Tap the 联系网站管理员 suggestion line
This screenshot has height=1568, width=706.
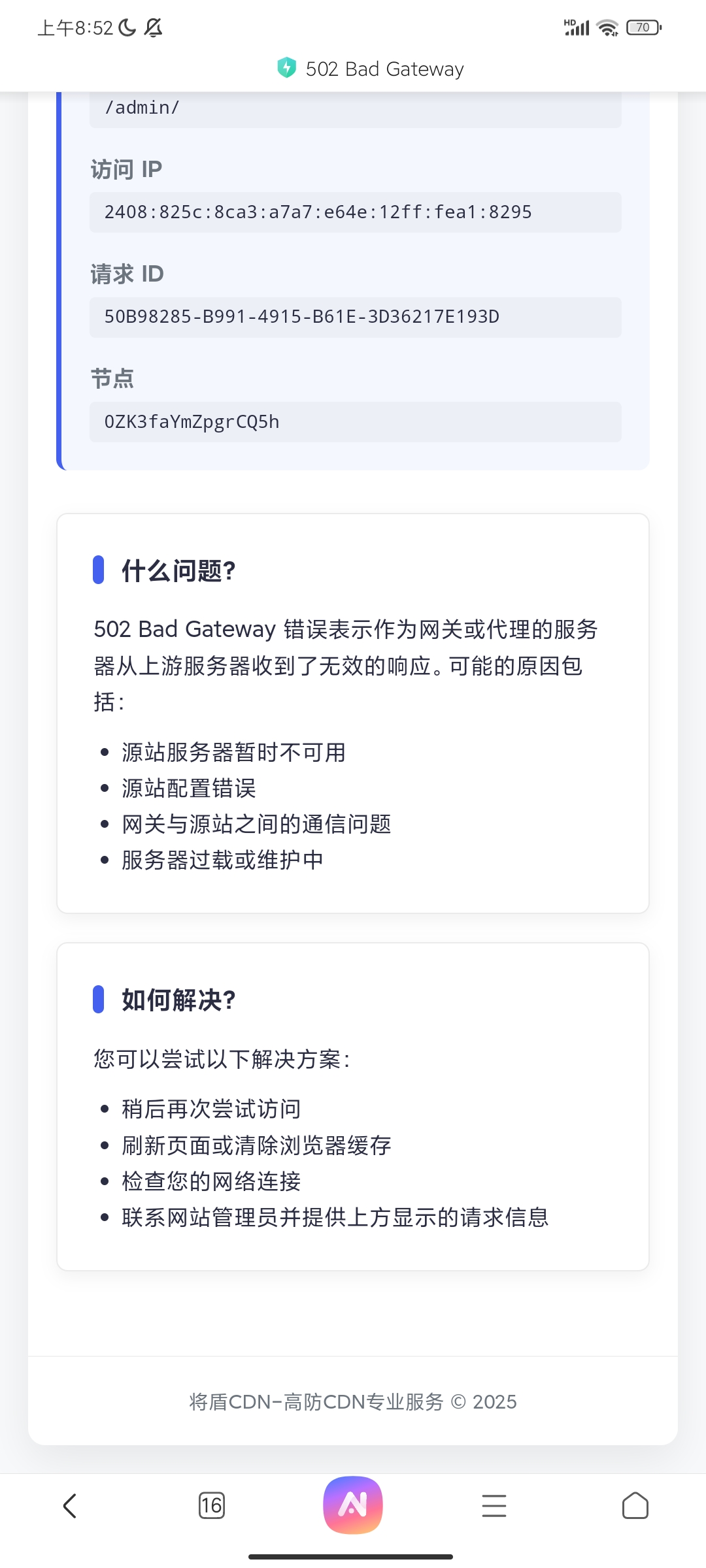335,1217
